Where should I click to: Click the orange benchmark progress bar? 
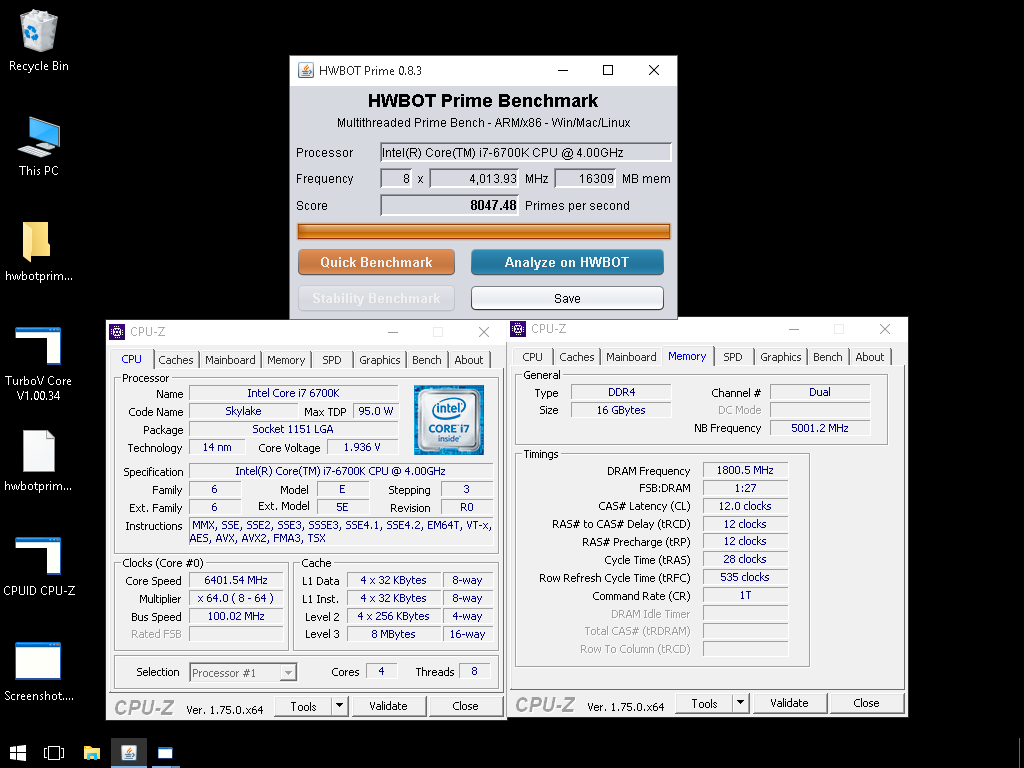tap(484, 231)
